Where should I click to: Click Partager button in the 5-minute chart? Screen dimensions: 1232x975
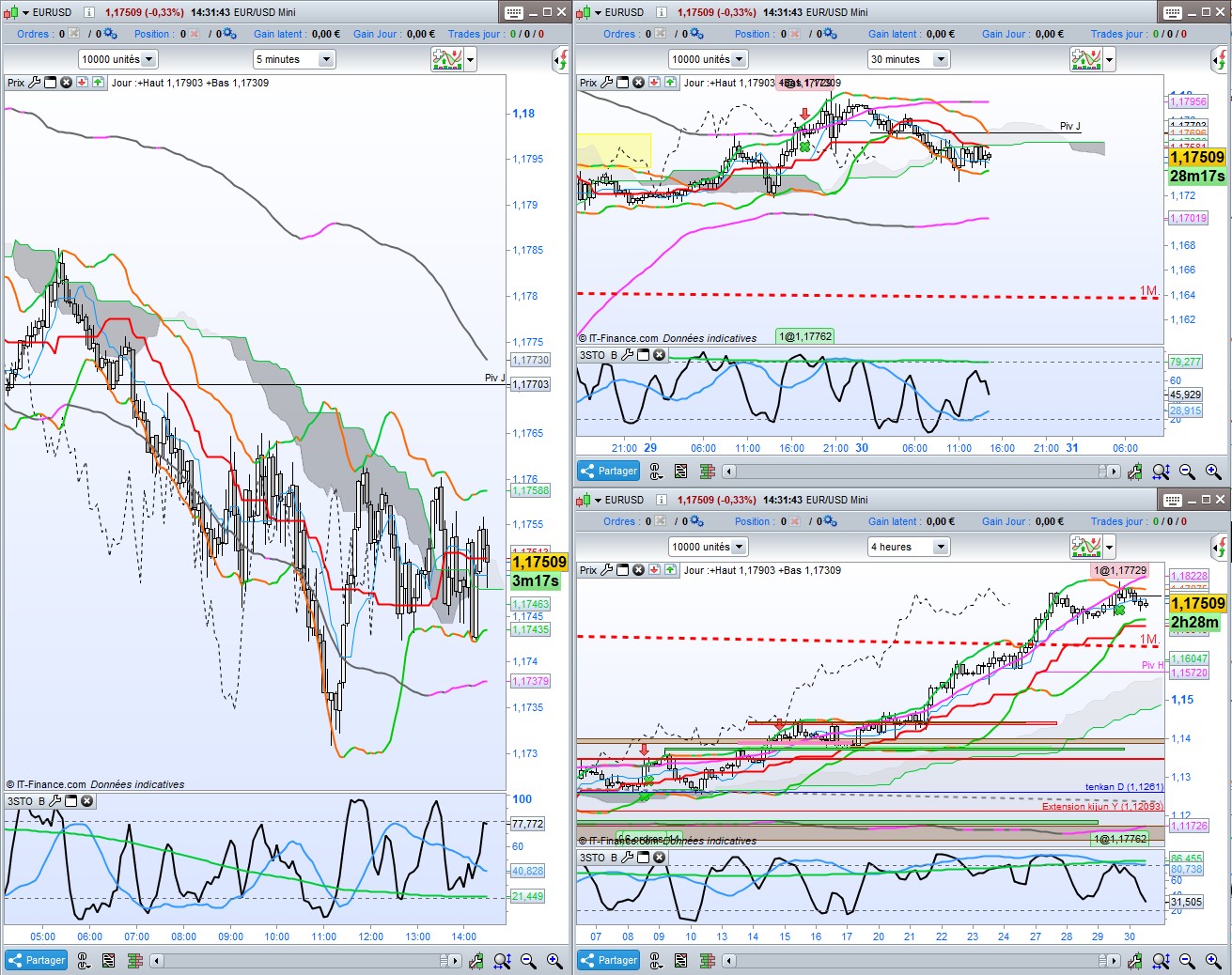37,960
